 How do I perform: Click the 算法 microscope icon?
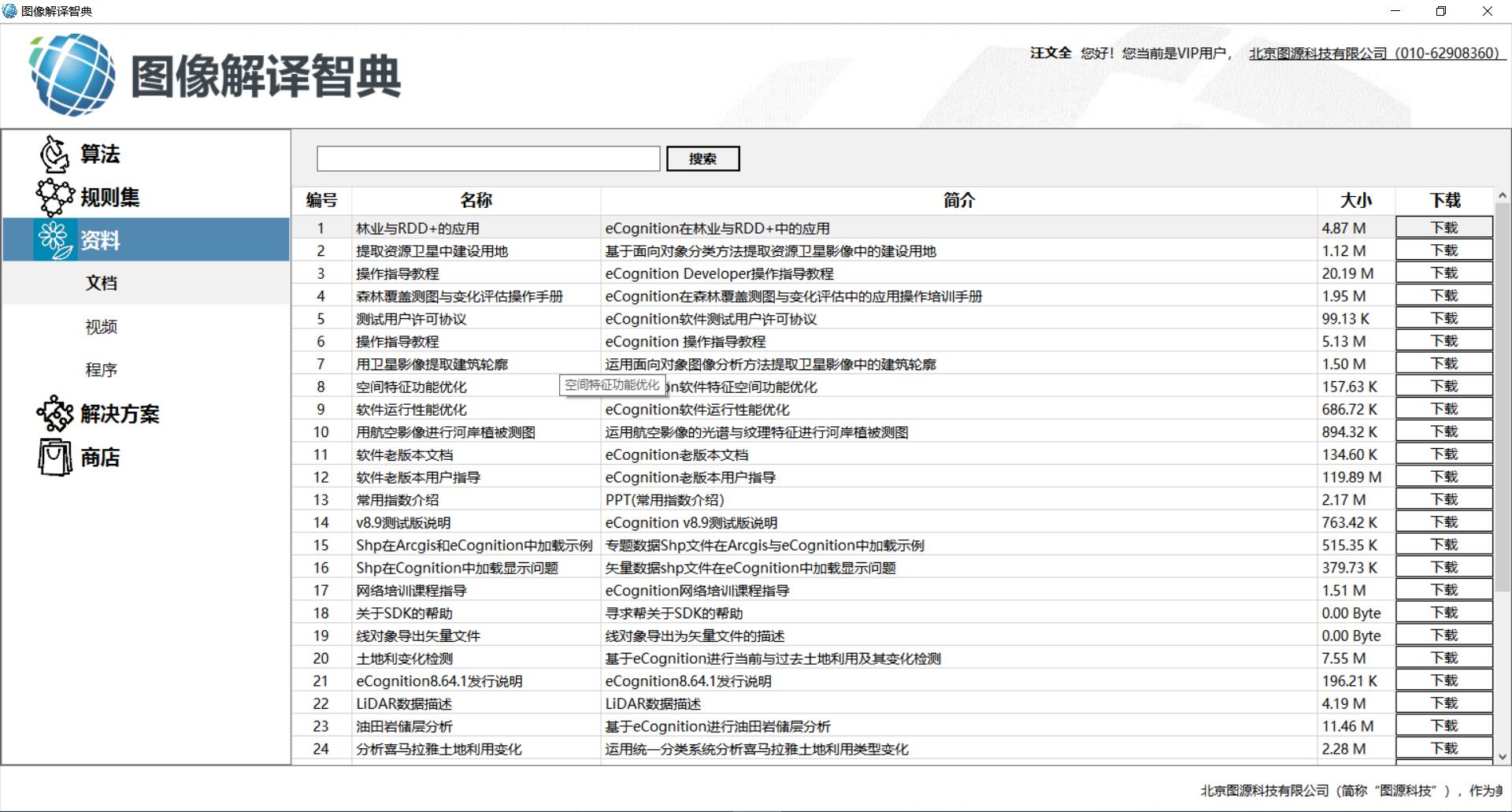[54, 154]
